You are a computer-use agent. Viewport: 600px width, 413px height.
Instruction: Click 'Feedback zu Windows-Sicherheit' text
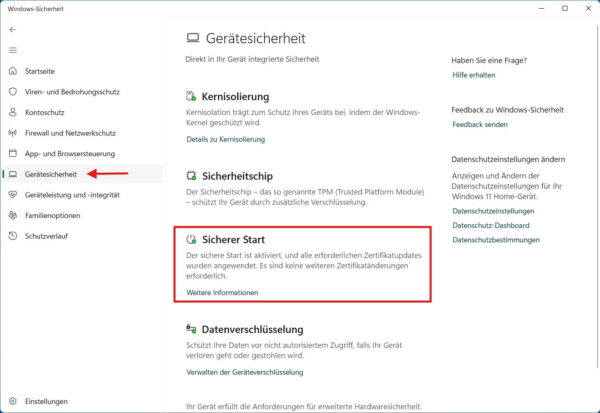(507, 110)
